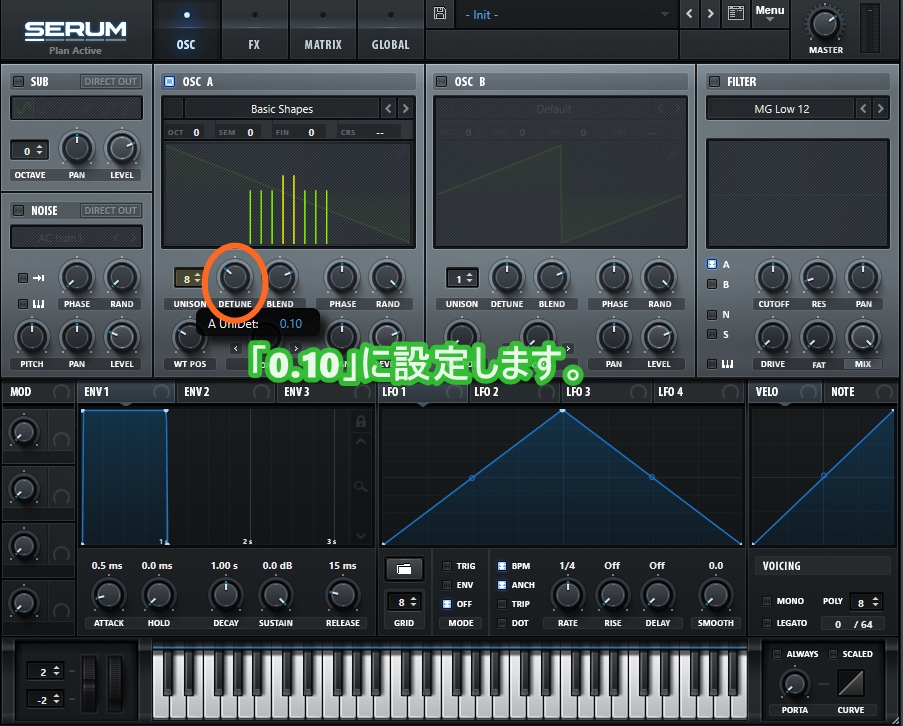Load the next preset with right arrow

(x=710, y=14)
